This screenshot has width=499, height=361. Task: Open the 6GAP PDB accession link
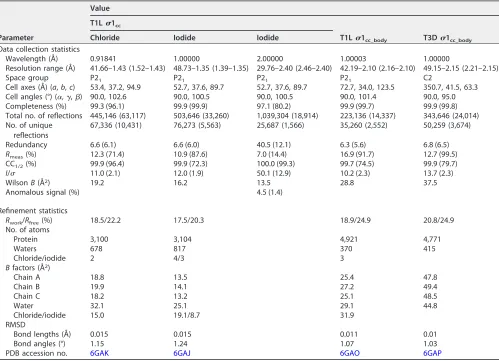pyautogui.click(x=432, y=353)
